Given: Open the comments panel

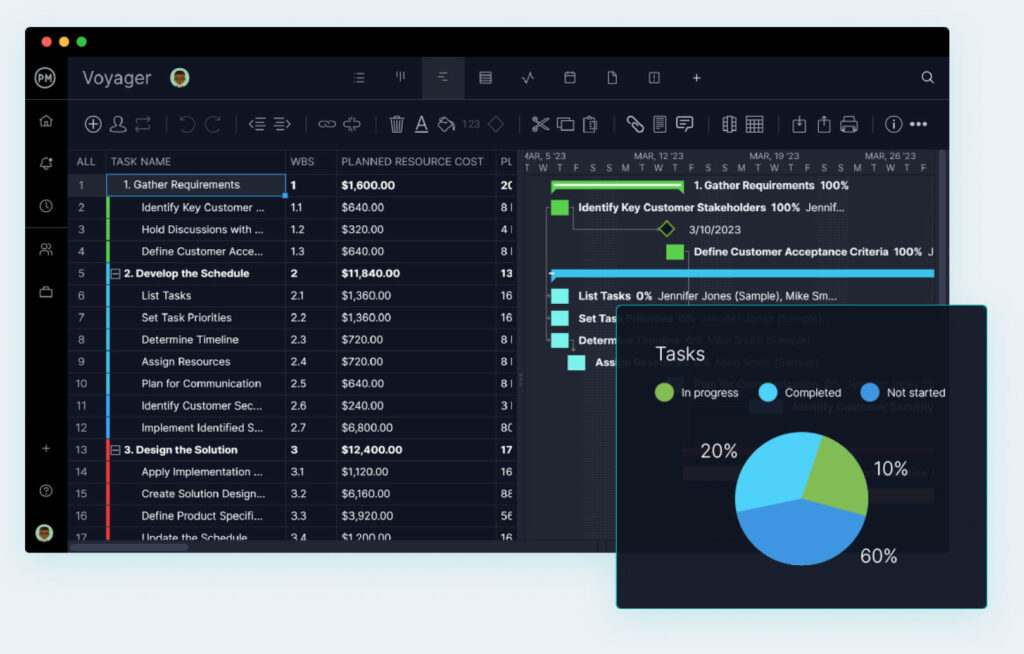Looking at the screenshot, I should (685, 124).
